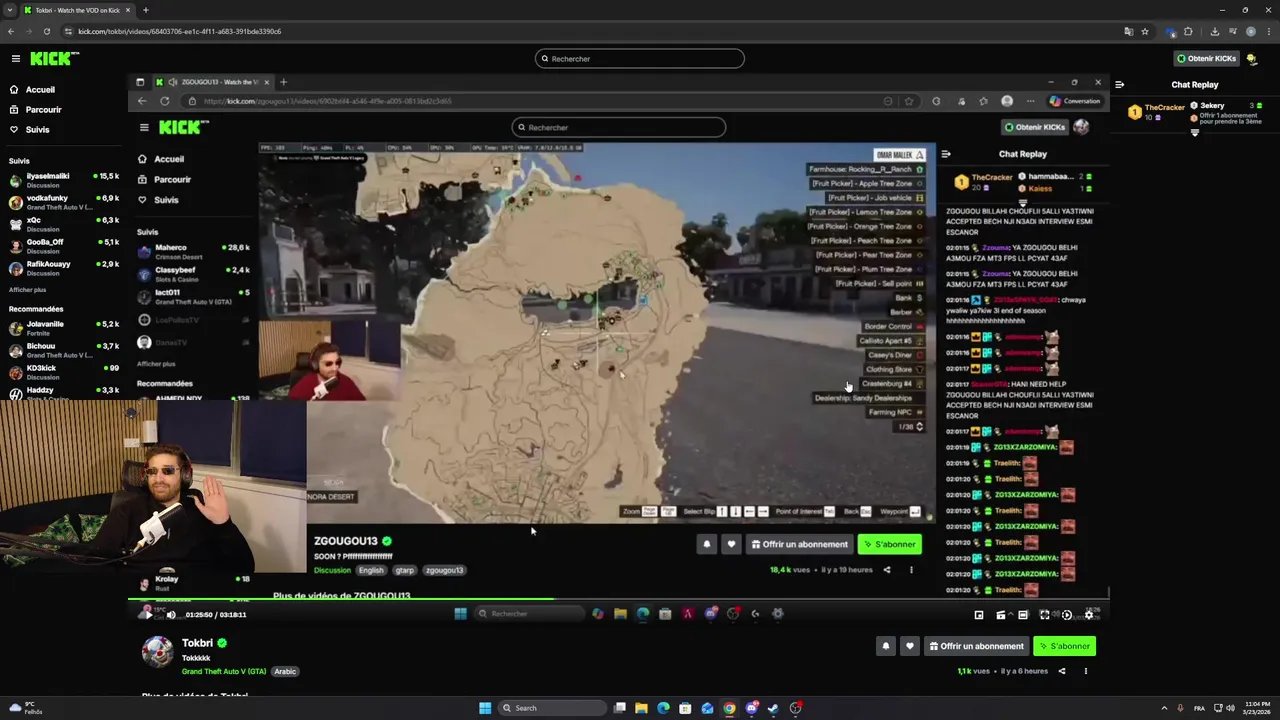Open Bichouu recommended channel
Image resolution: width=1280 pixels, height=720 pixels.
(64, 350)
